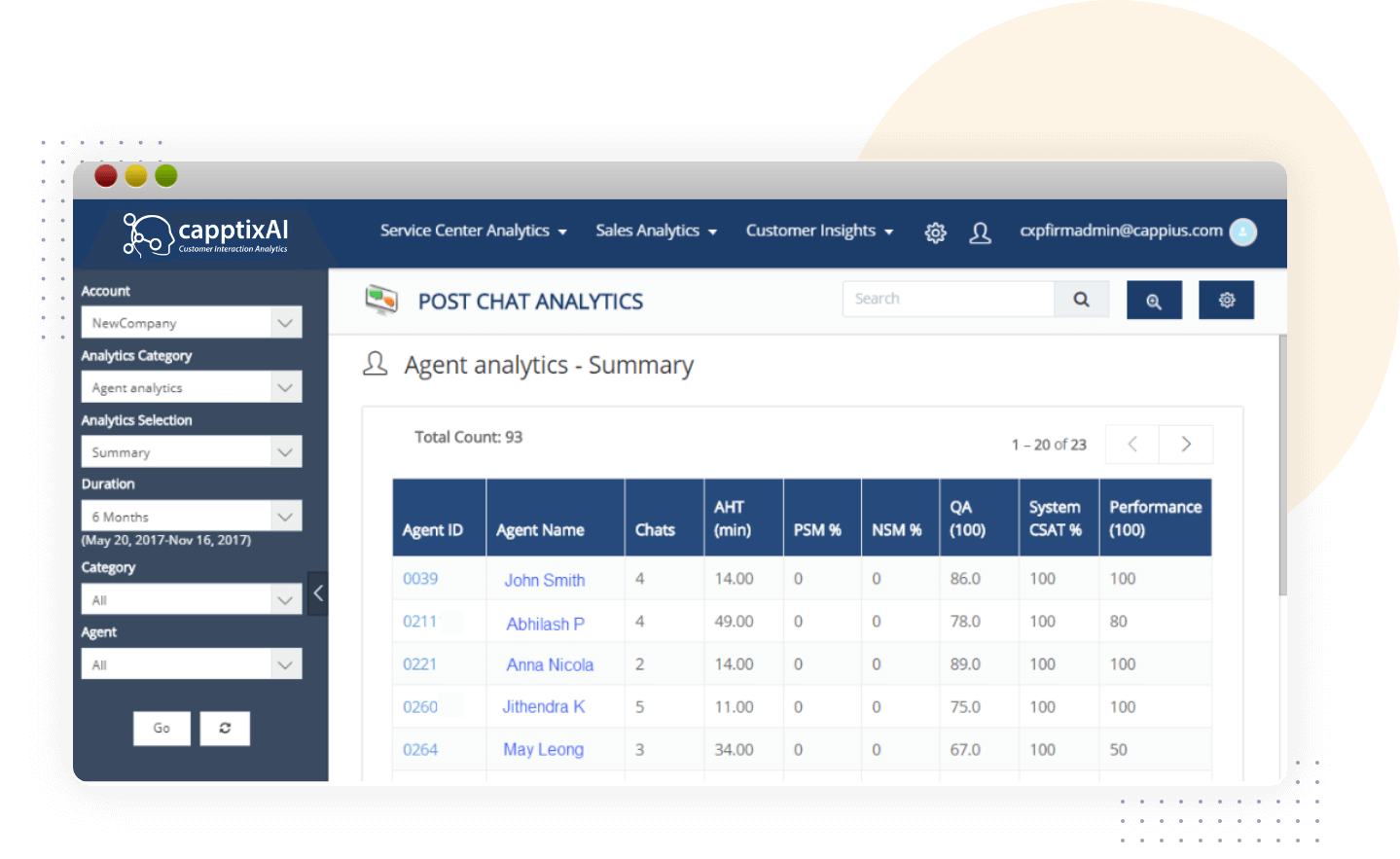This screenshot has width=1400, height=859.
Task: Open the Service Center Analytics menu
Action: pyautogui.click(x=473, y=231)
